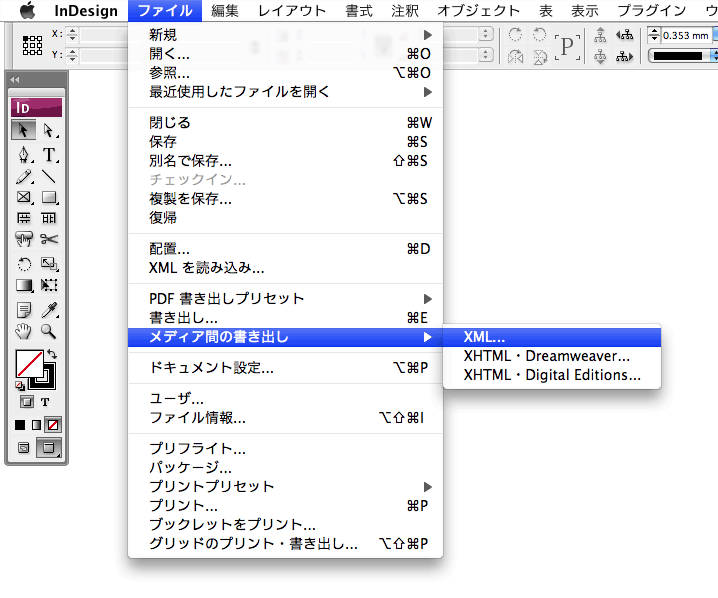Select the Rectangle tool

49,197
